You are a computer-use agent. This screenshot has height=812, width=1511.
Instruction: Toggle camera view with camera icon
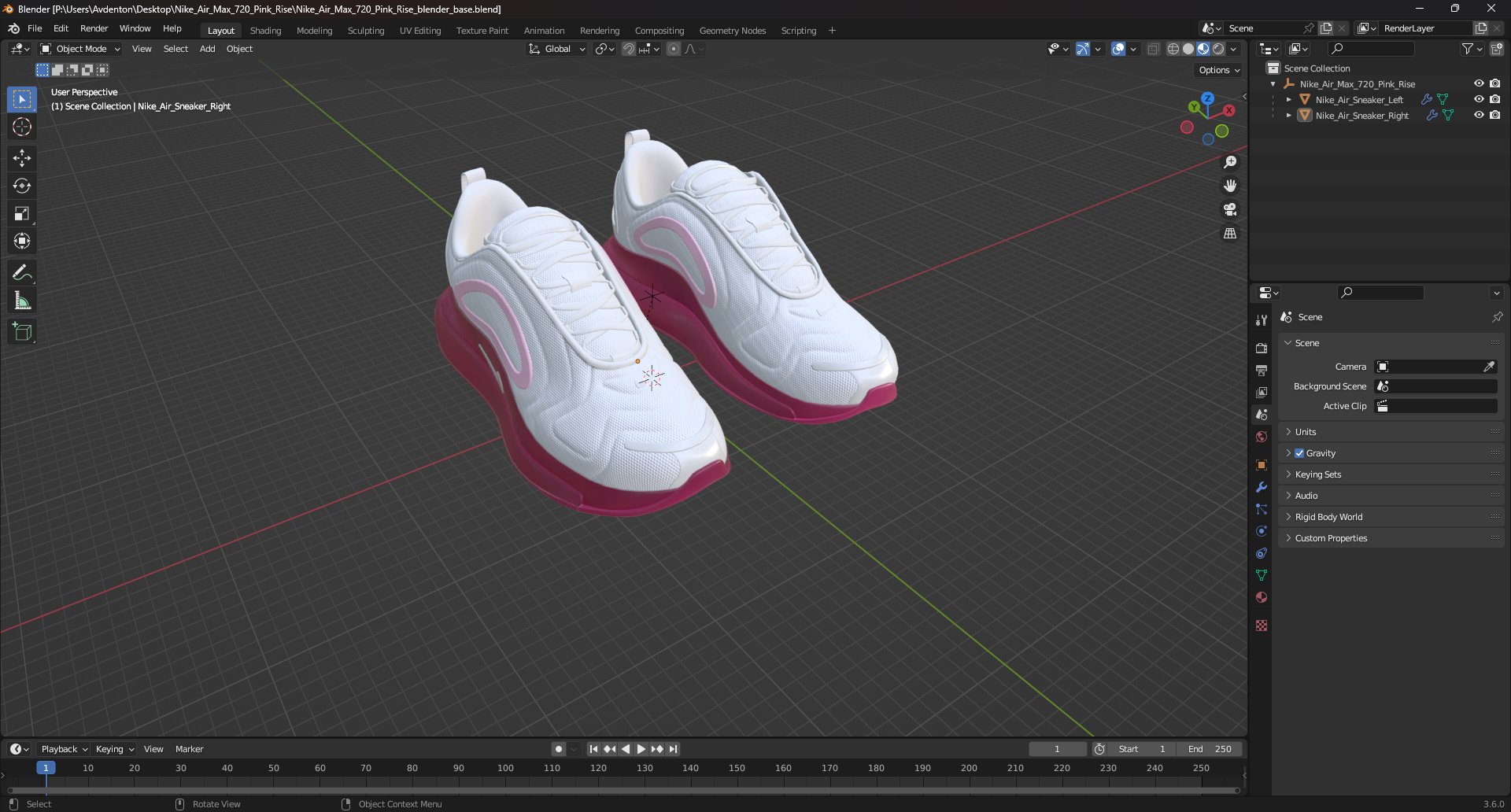pos(1230,209)
